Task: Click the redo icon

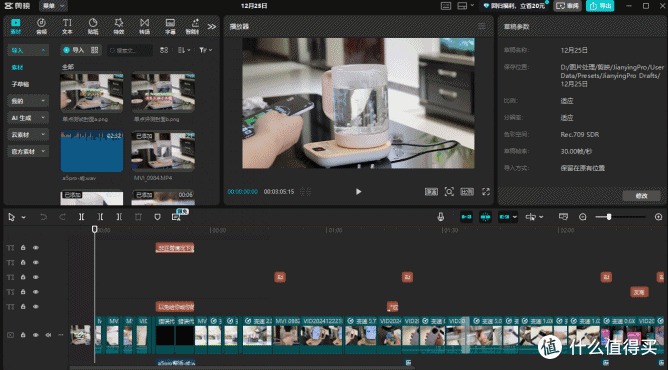Action: point(62,217)
